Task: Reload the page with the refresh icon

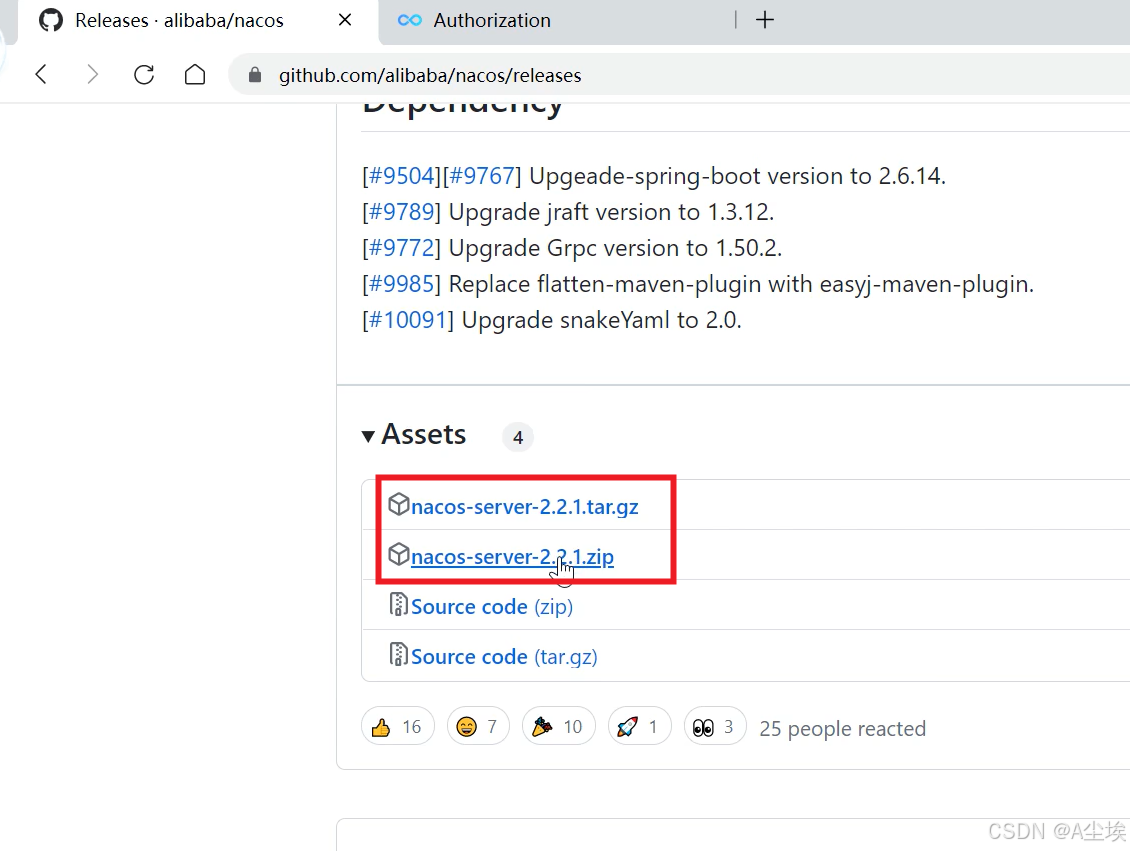Action: pyautogui.click(x=143, y=74)
